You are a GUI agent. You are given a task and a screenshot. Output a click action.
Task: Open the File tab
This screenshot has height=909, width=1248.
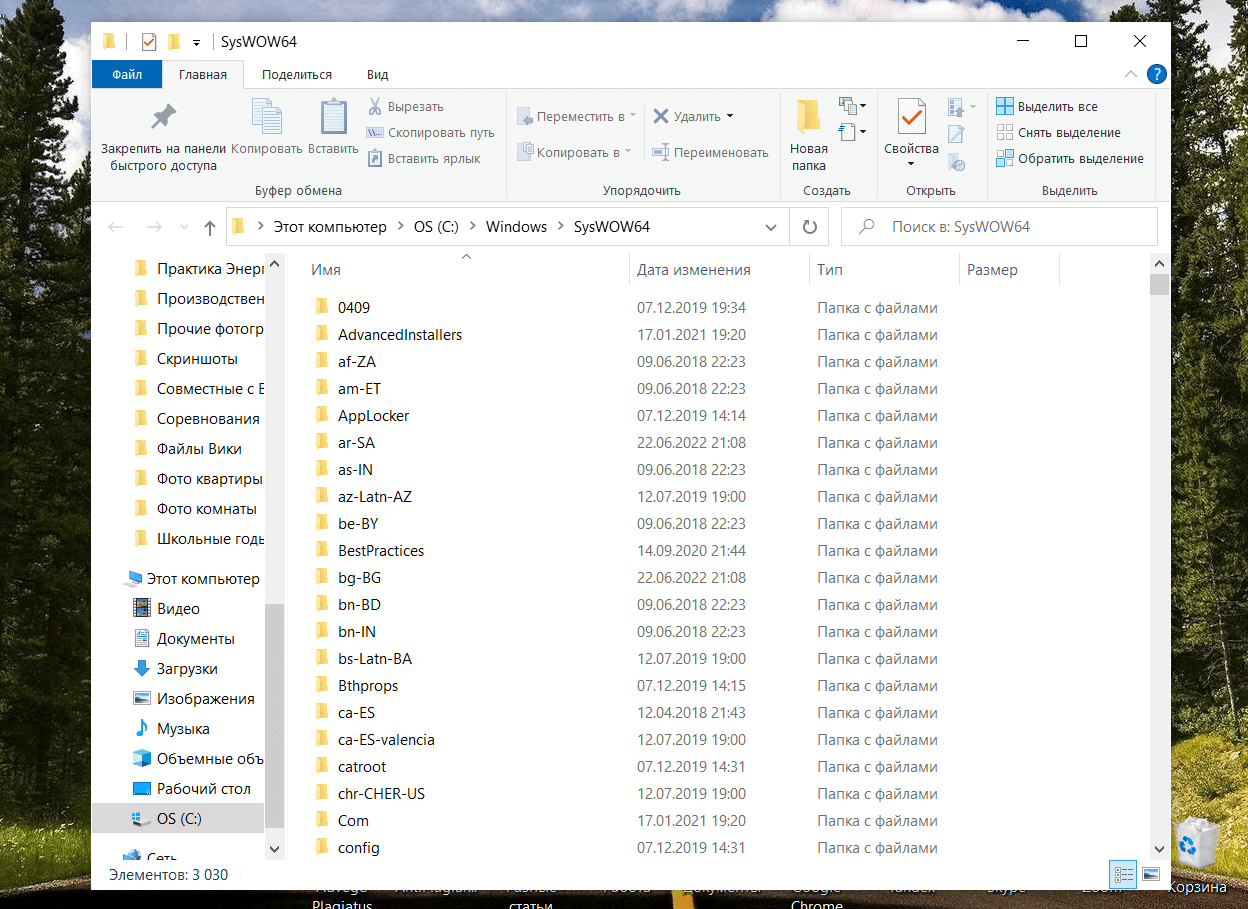tap(127, 75)
